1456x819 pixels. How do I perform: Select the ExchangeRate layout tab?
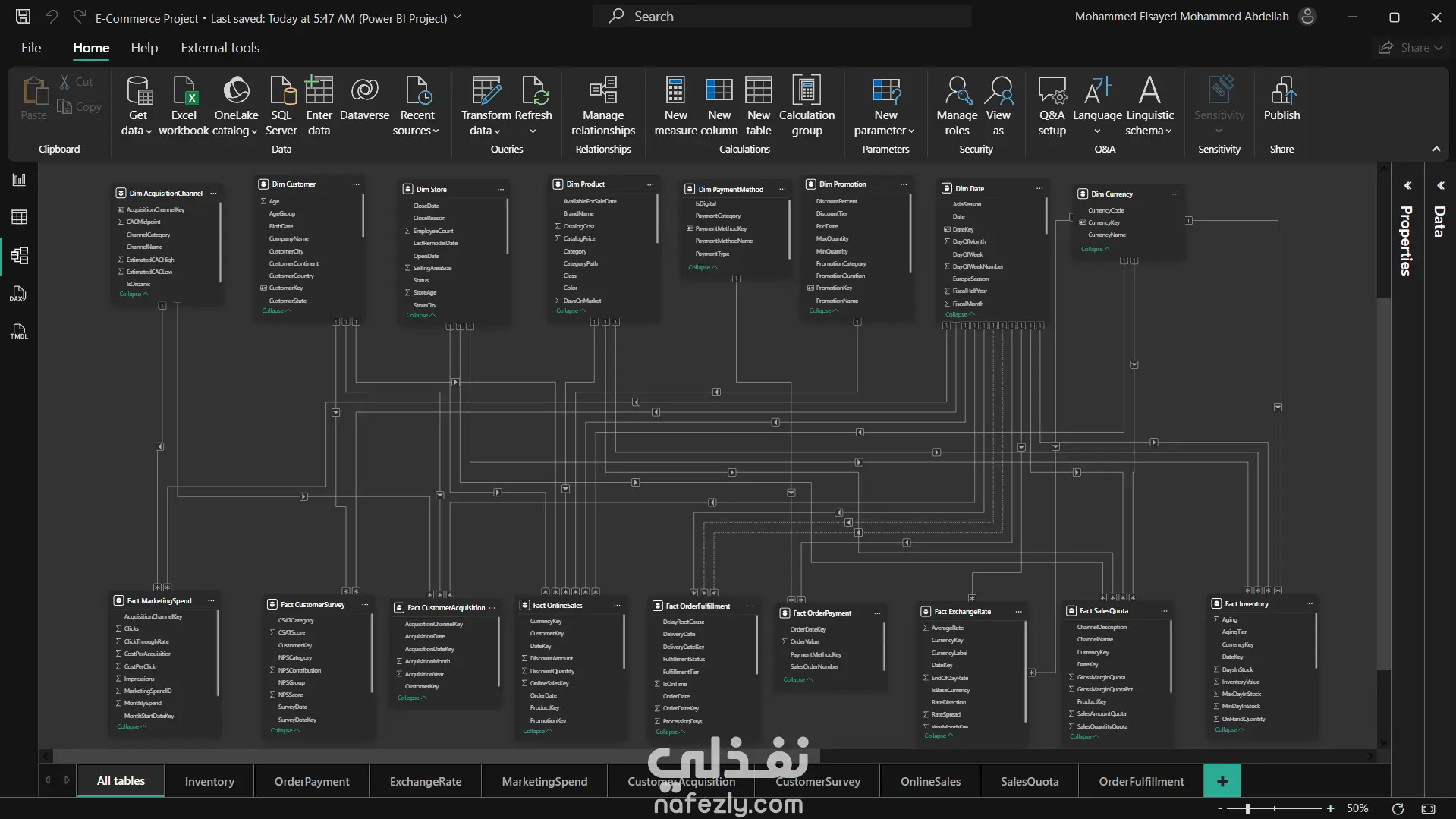coord(426,782)
